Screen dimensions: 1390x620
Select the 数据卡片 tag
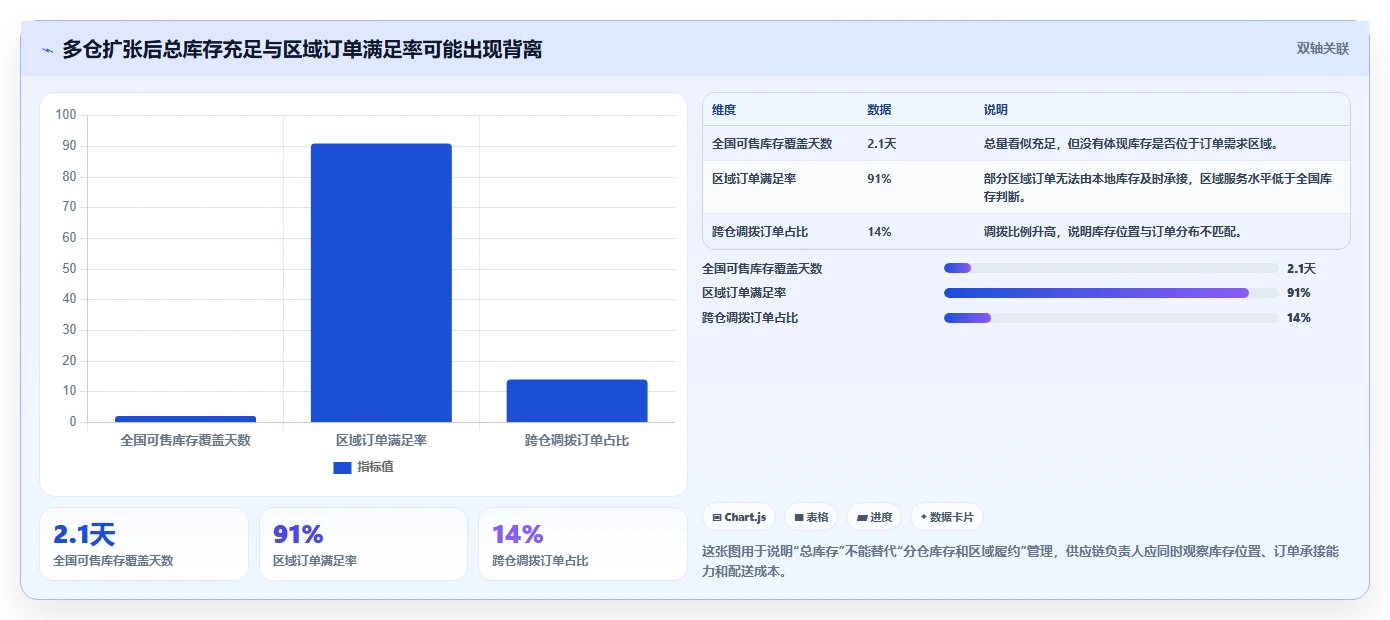click(947, 517)
